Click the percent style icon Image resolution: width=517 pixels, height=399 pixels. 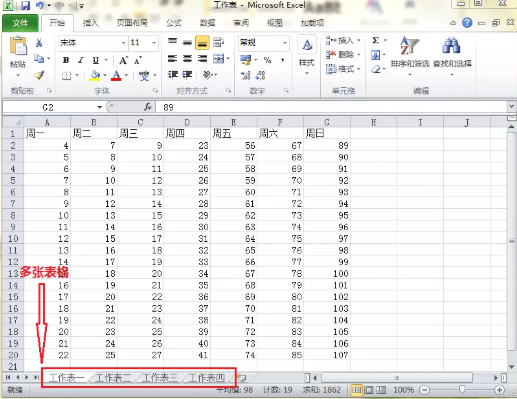tap(267, 60)
